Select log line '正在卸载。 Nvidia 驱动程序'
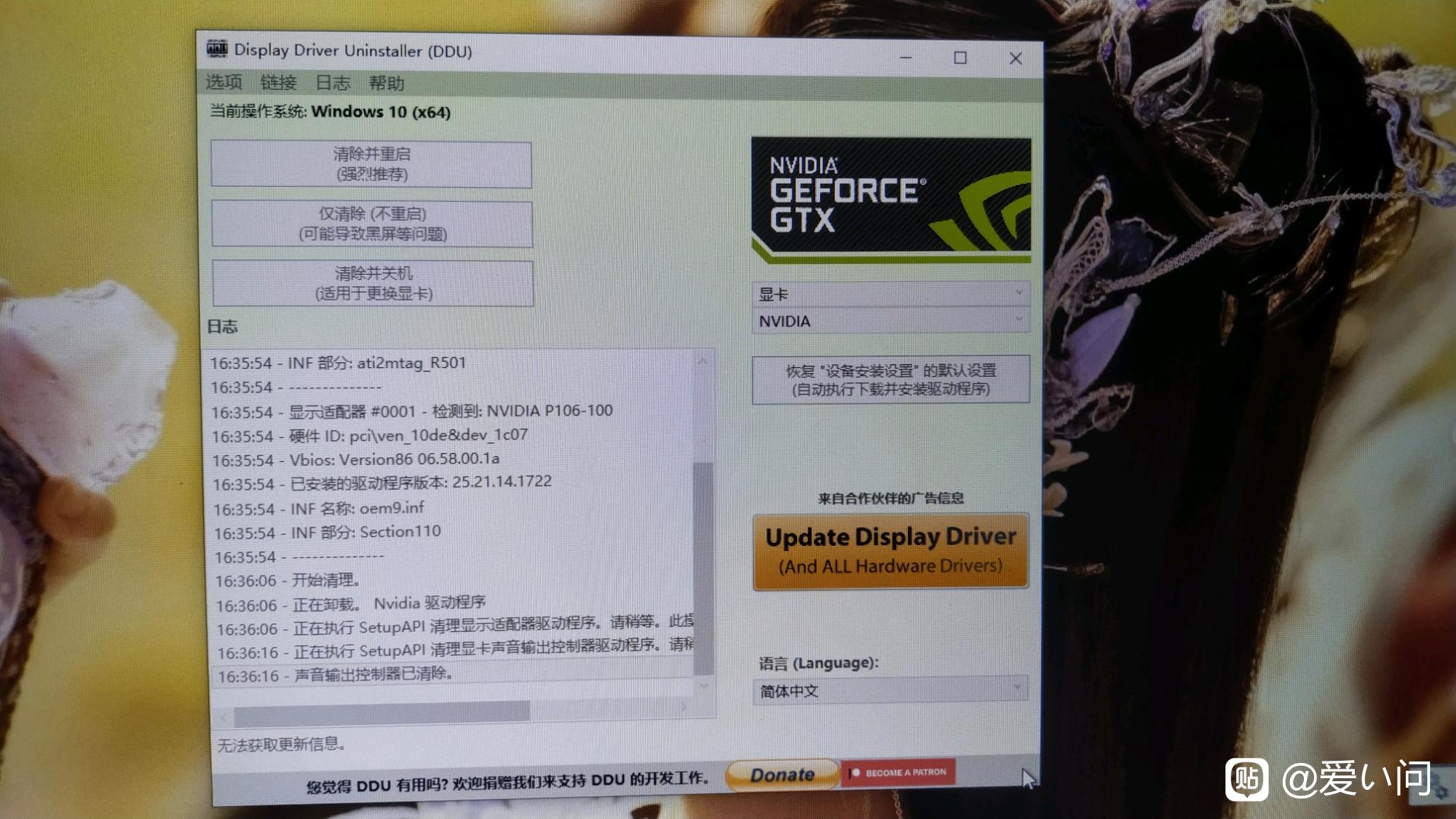This screenshot has height=819, width=1456. click(351, 604)
